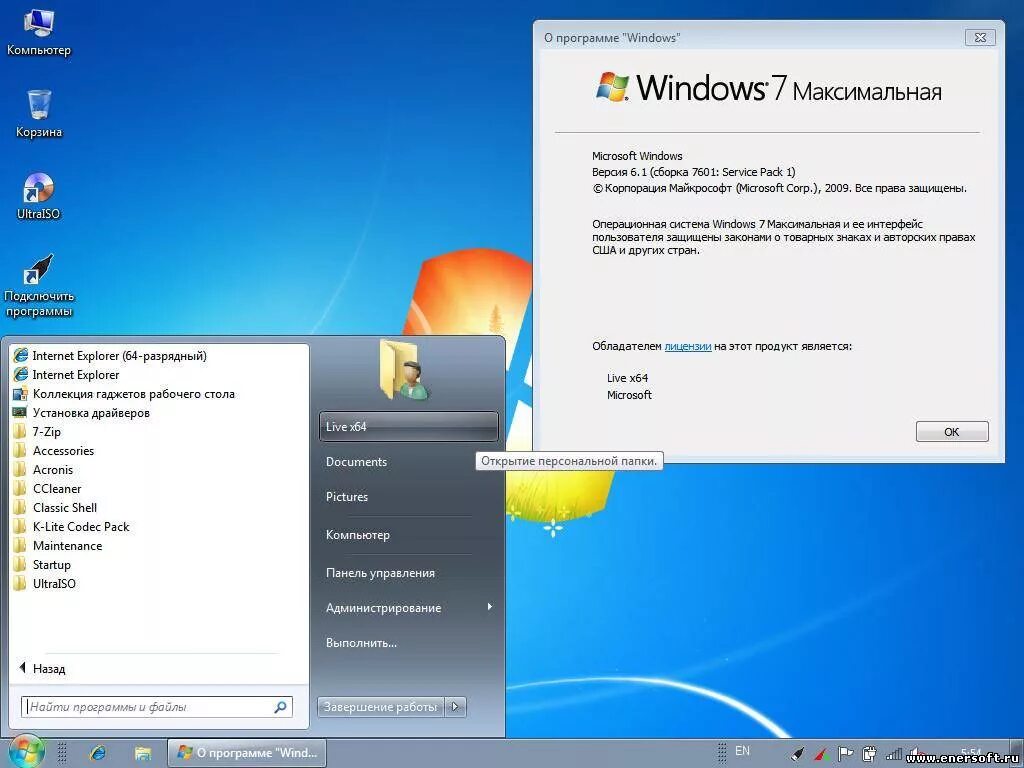
Task: Click the power plug tray icon
Action: point(869,754)
